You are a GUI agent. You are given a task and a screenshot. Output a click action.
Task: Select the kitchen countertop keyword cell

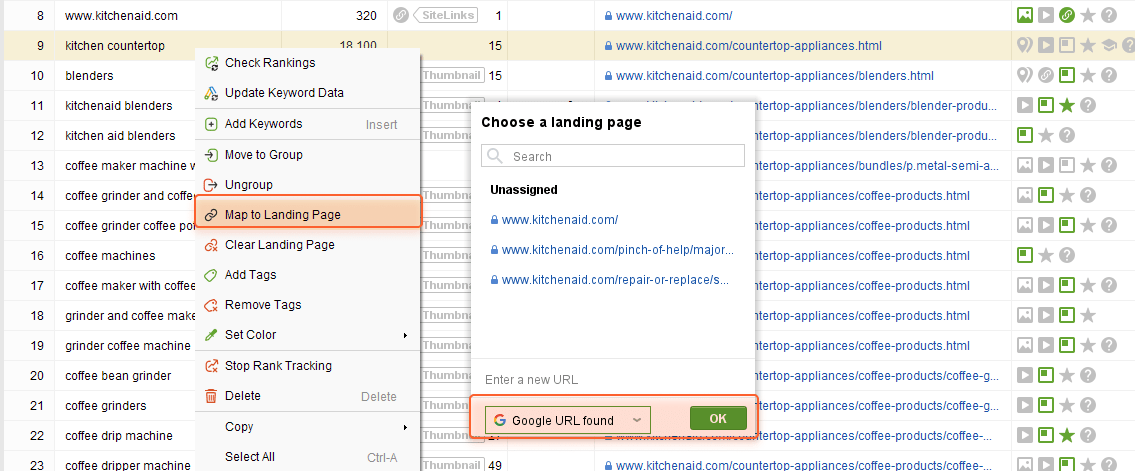pyautogui.click(x=115, y=46)
